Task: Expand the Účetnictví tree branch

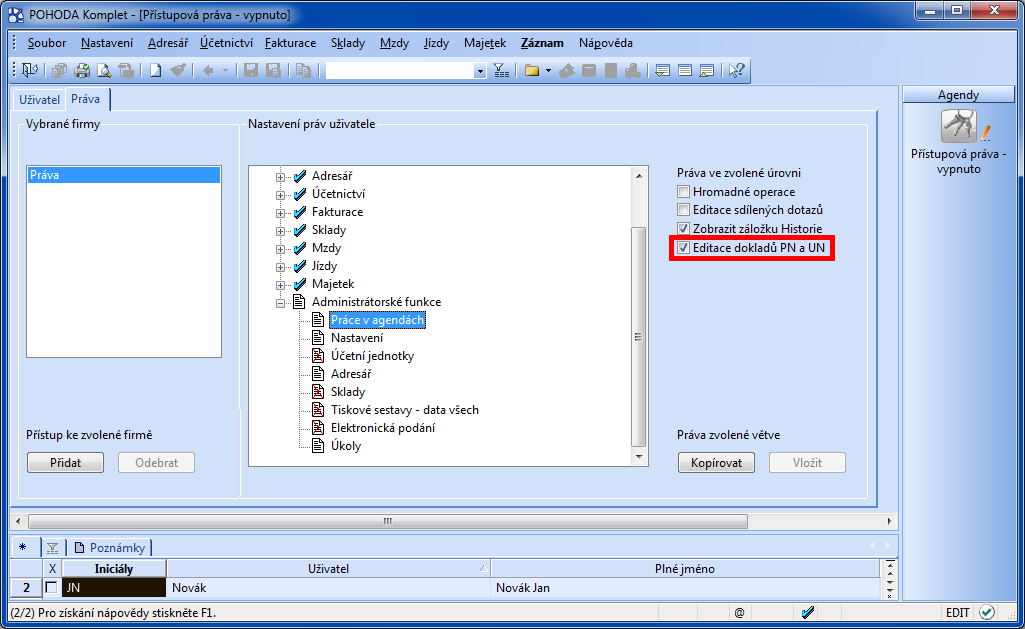Action: [280, 195]
